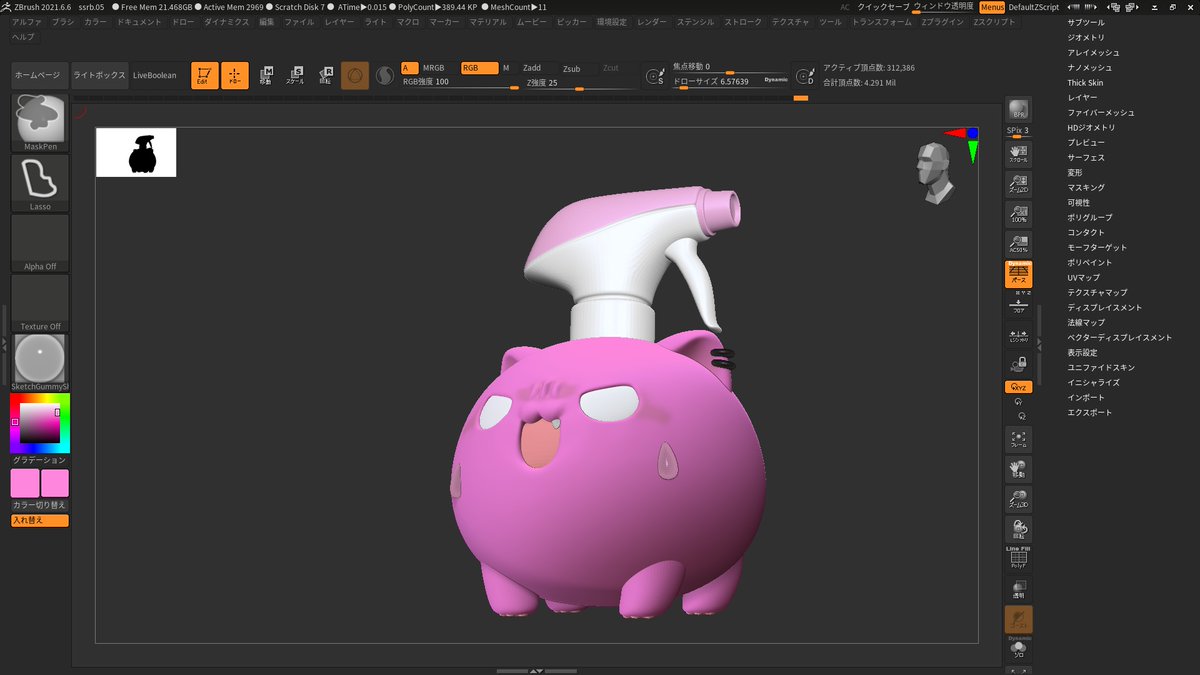Viewport: 1200px width, 675px height.
Task: Enable Zsub sculpt mode
Action: (x=571, y=68)
